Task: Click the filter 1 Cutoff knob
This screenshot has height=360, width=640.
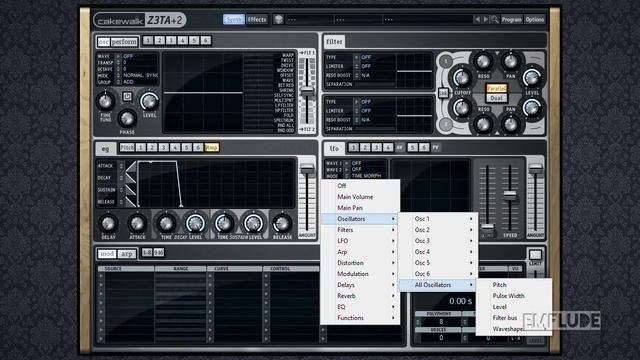Action: click(x=462, y=78)
